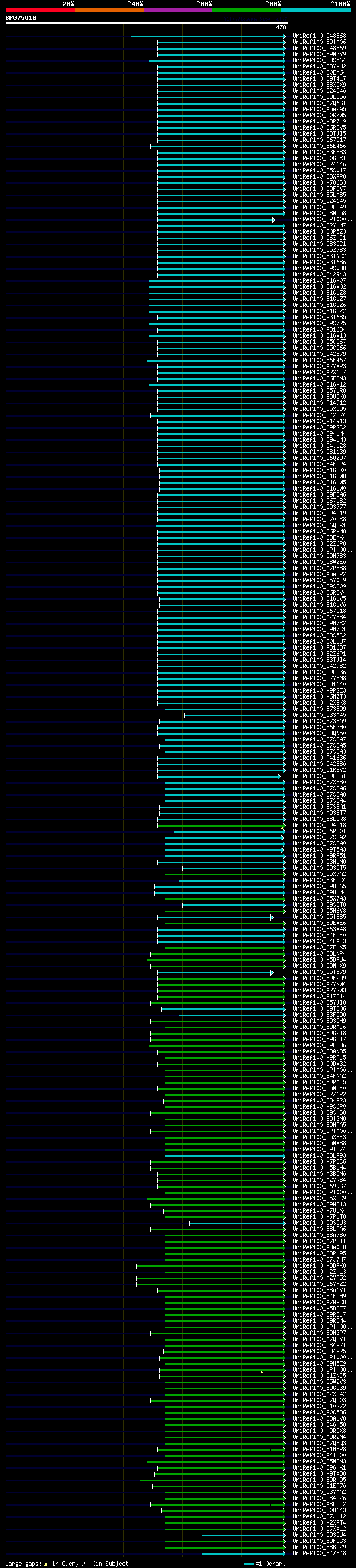The height and width of the screenshot is (1568, 356).
Task: Open hit UniRef100_B6F2H0
Action: [x=319, y=728]
